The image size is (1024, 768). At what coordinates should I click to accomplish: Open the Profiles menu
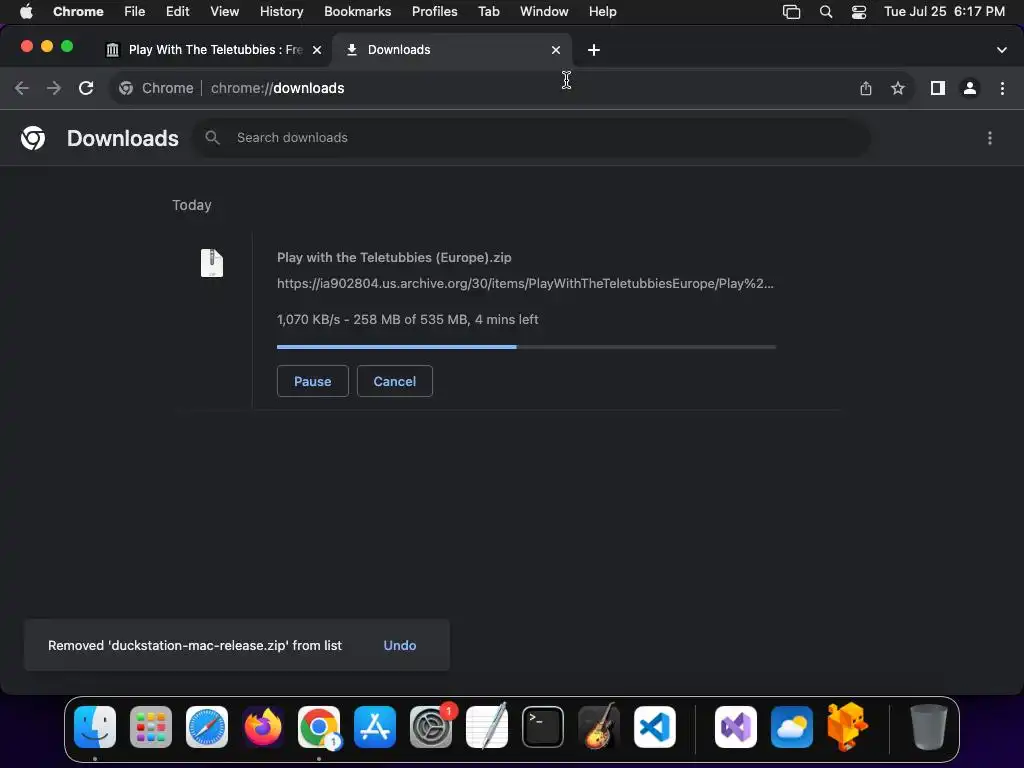[435, 12]
